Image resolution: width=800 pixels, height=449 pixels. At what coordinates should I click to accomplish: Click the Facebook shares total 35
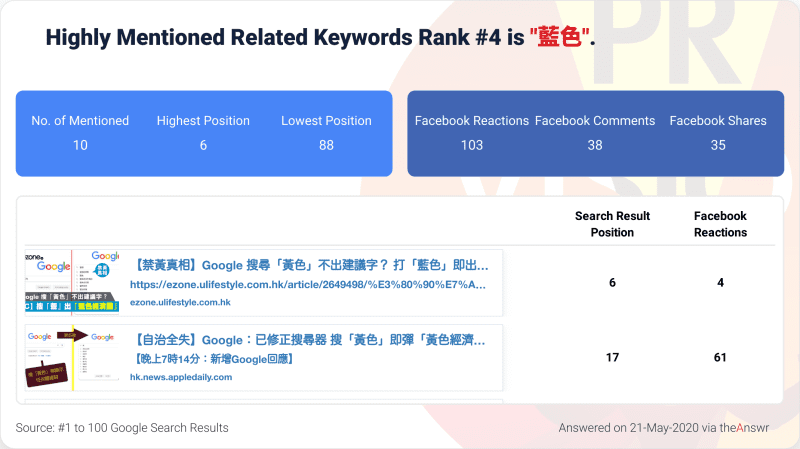point(718,145)
